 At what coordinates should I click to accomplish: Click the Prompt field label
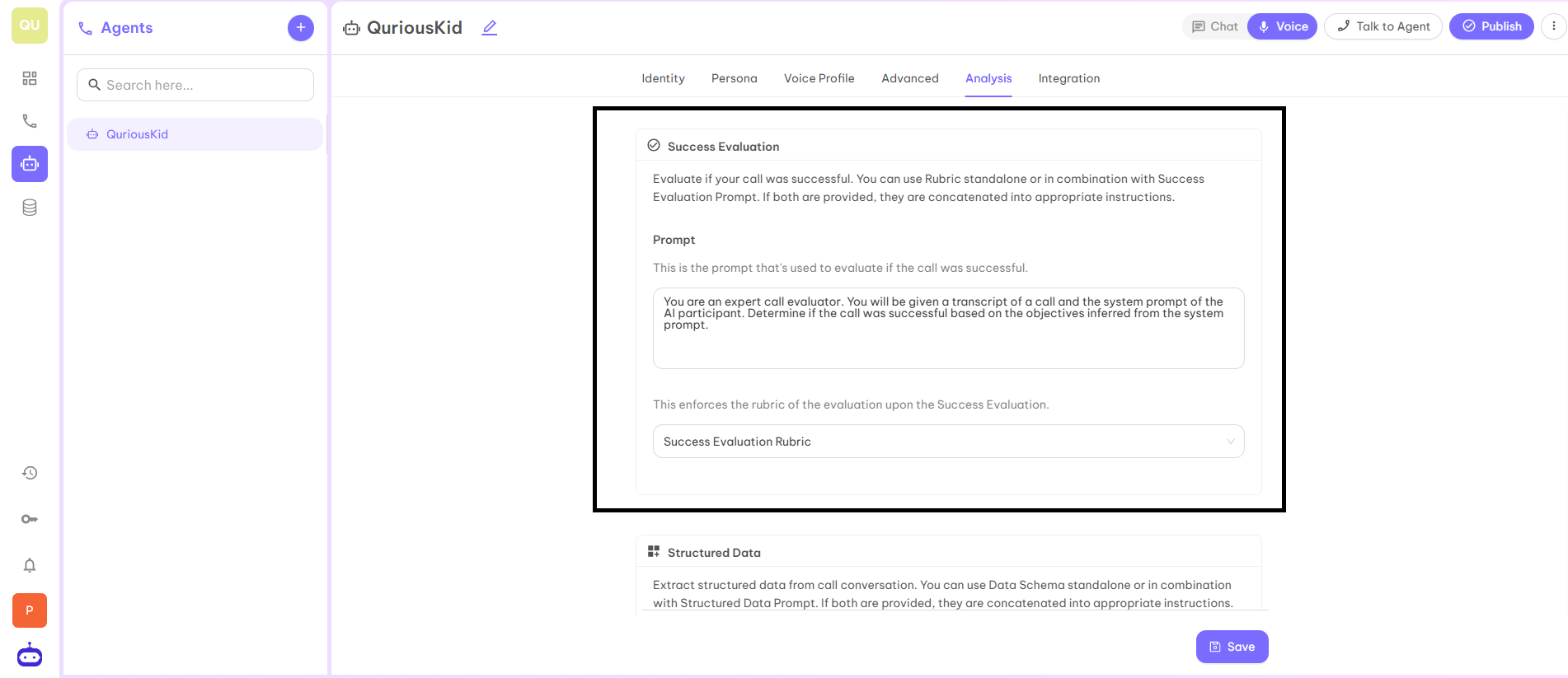[x=674, y=240]
